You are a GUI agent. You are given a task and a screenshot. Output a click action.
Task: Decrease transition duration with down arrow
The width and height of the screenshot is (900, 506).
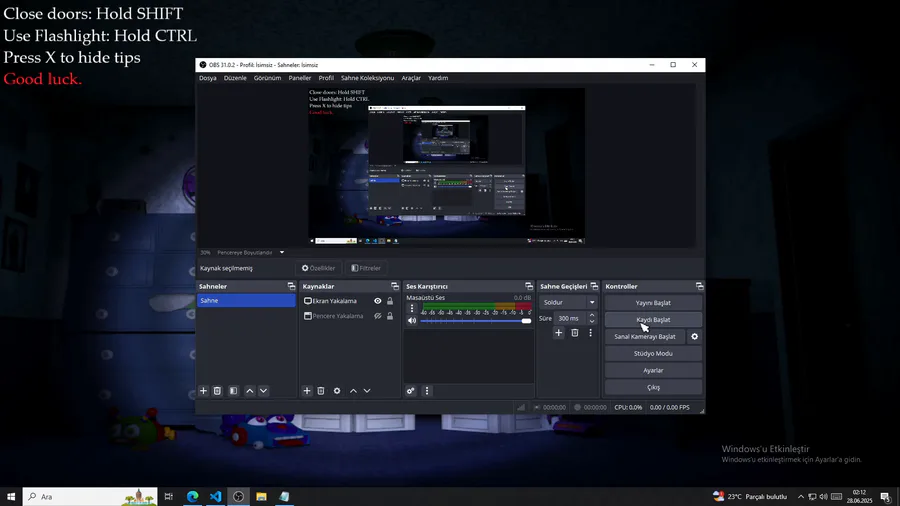tap(592, 321)
